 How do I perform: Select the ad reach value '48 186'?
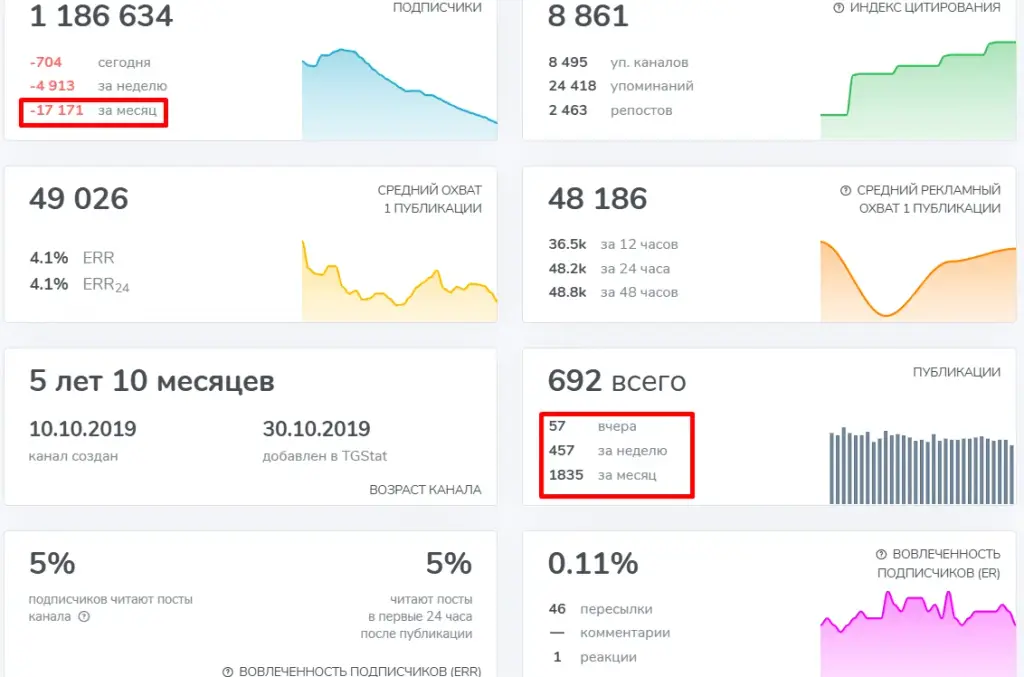[598, 198]
